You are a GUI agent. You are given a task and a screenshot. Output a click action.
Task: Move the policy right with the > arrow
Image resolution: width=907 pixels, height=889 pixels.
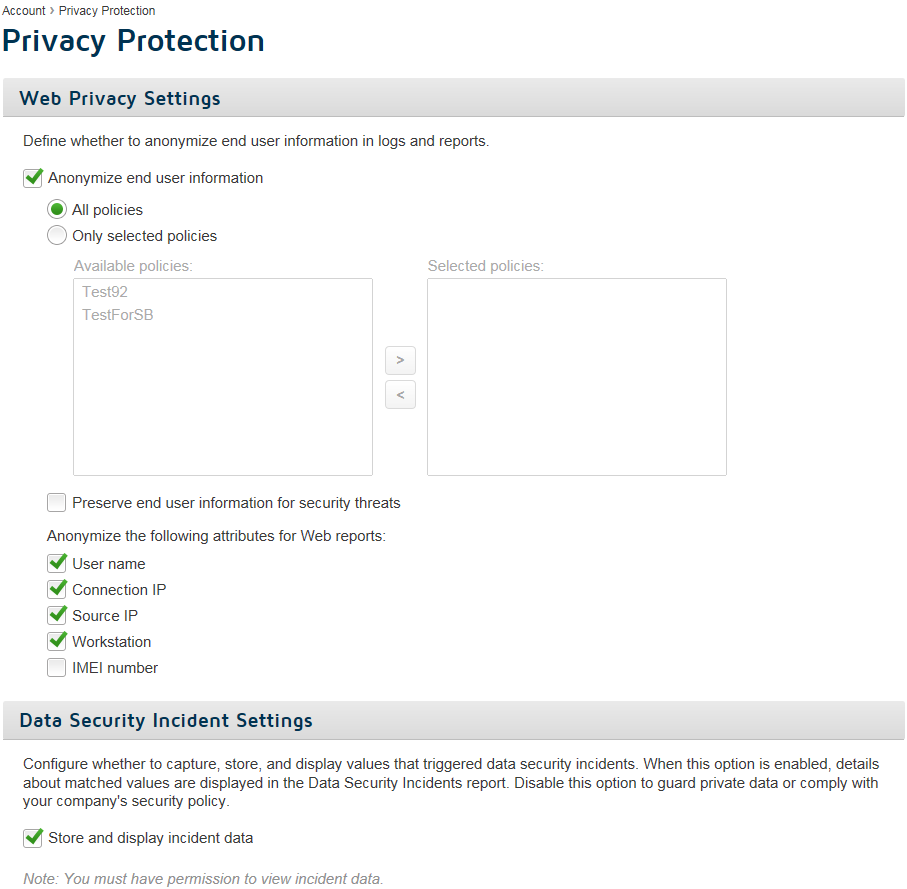pos(400,360)
